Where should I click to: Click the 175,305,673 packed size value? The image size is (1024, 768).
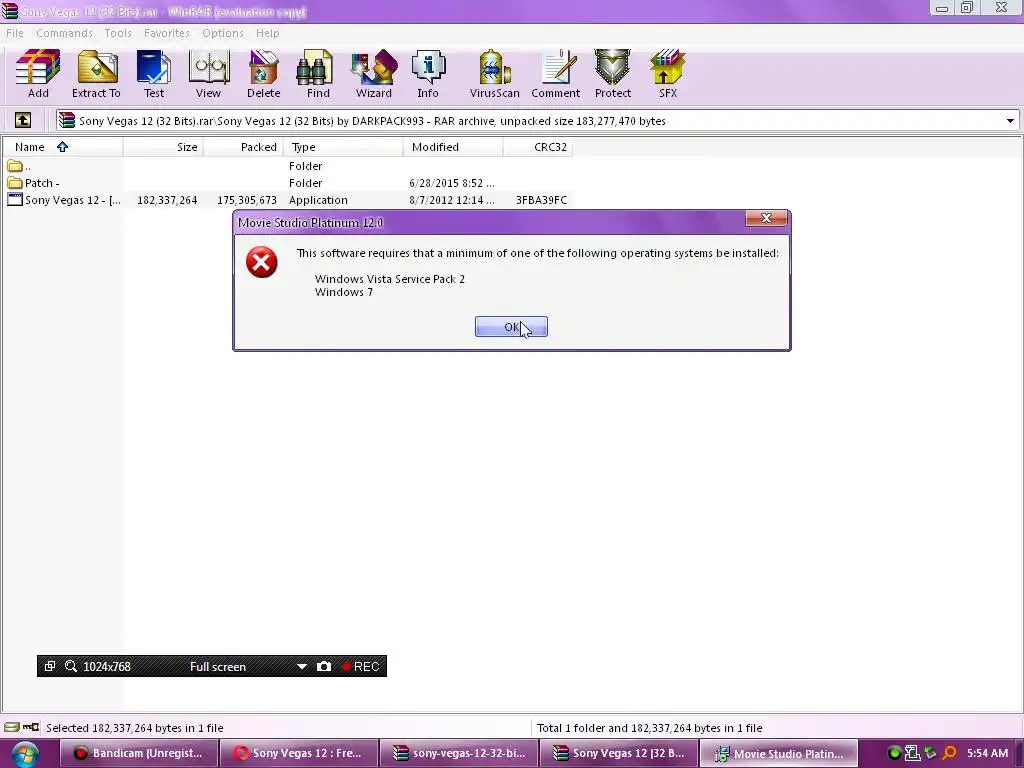[247, 200]
